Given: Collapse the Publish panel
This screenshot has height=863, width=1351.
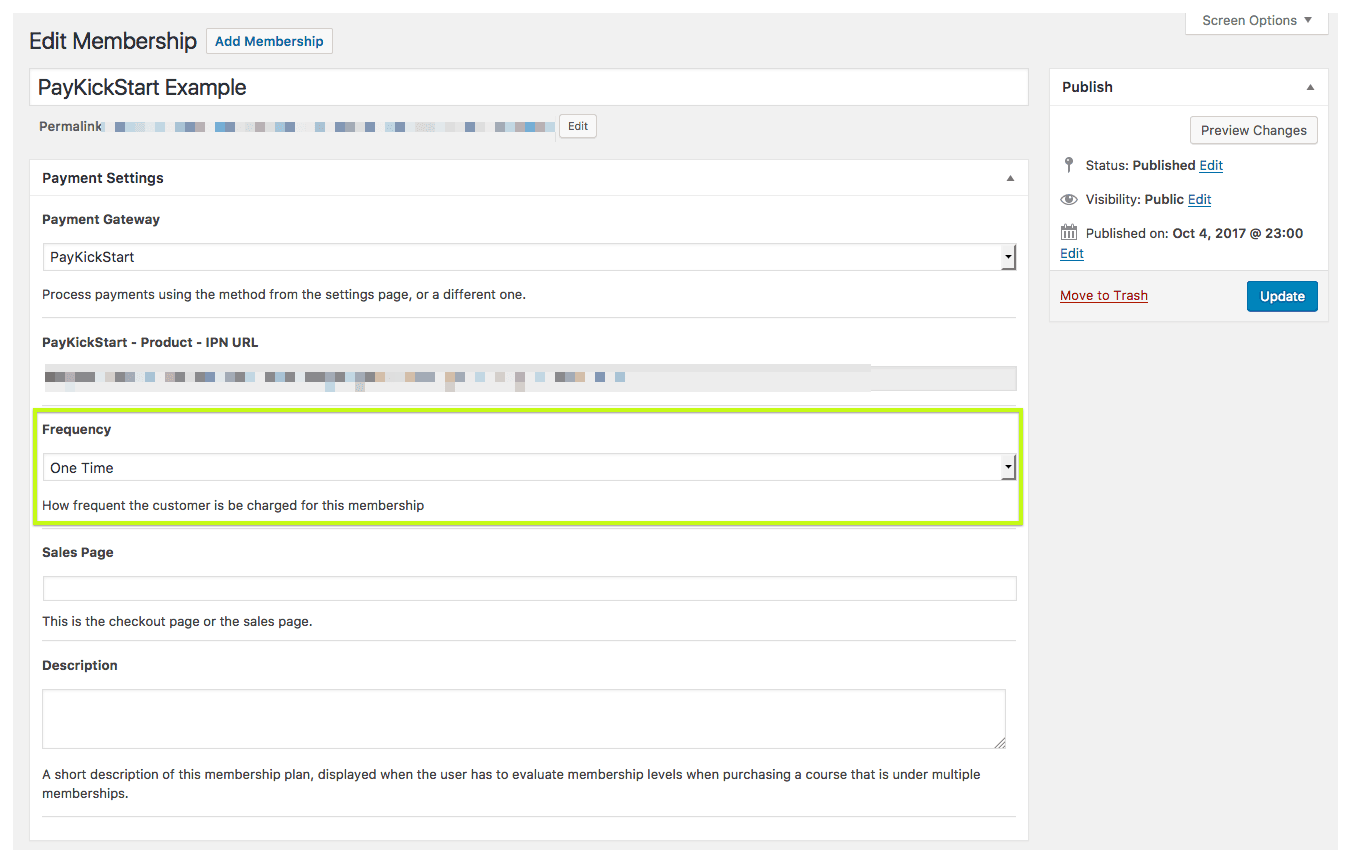Looking at the screenshot, I should click(1310, 87).
